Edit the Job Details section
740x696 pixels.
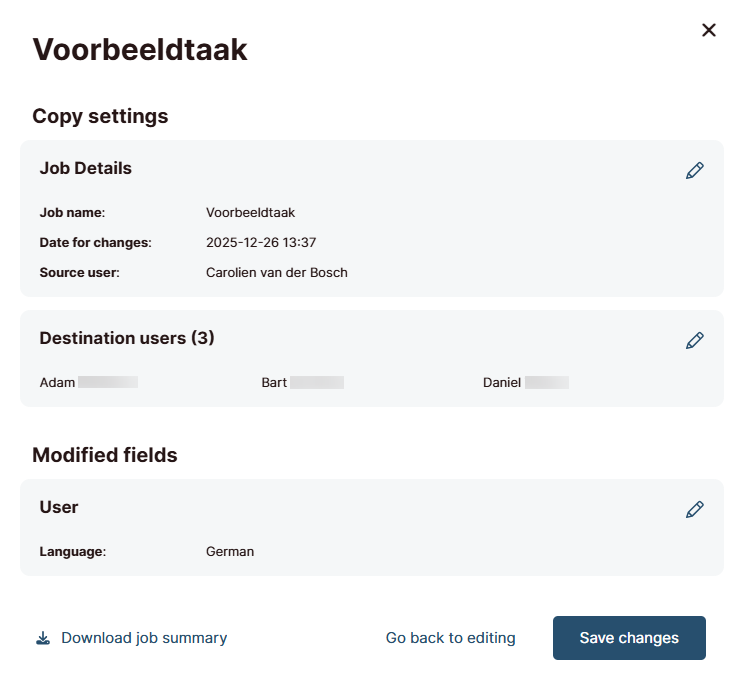pyautogui.click(x=694, y=171)
